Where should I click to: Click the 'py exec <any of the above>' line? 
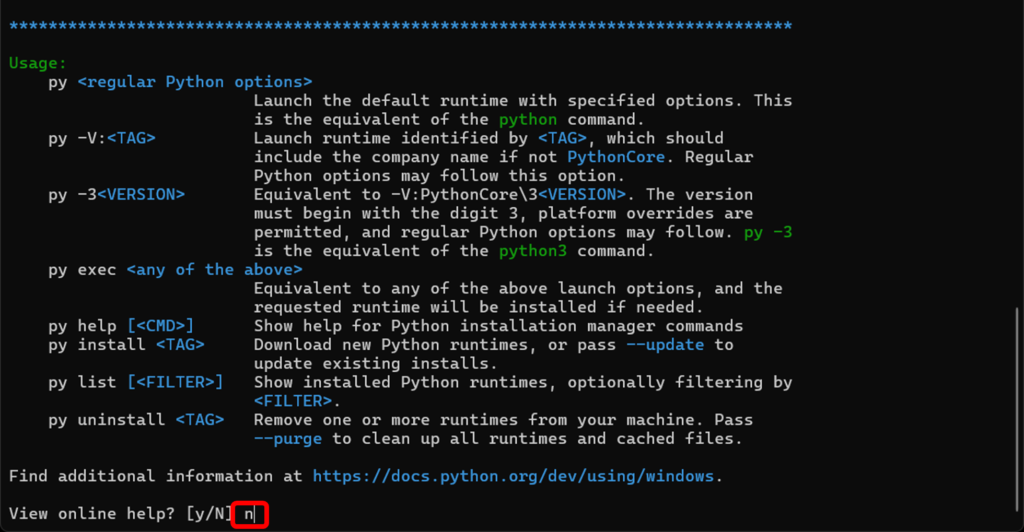pyautogui.click(x=175, y=270)
